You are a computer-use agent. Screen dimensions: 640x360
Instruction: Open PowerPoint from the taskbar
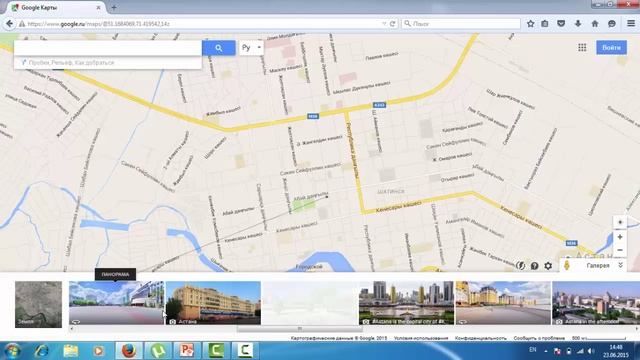pyautogui.click(x=187, y=351)
